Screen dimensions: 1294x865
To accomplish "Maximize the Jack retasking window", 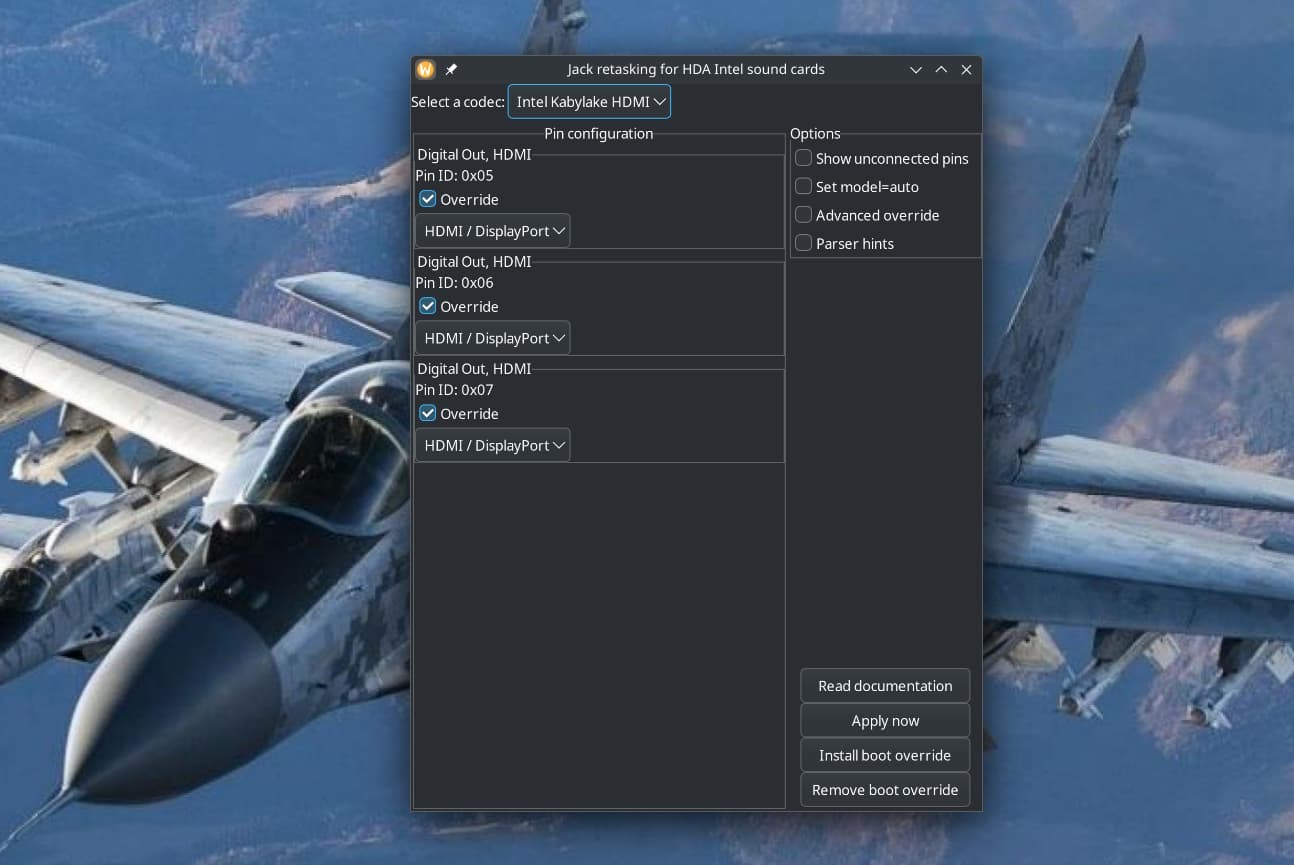I will 941,70.
